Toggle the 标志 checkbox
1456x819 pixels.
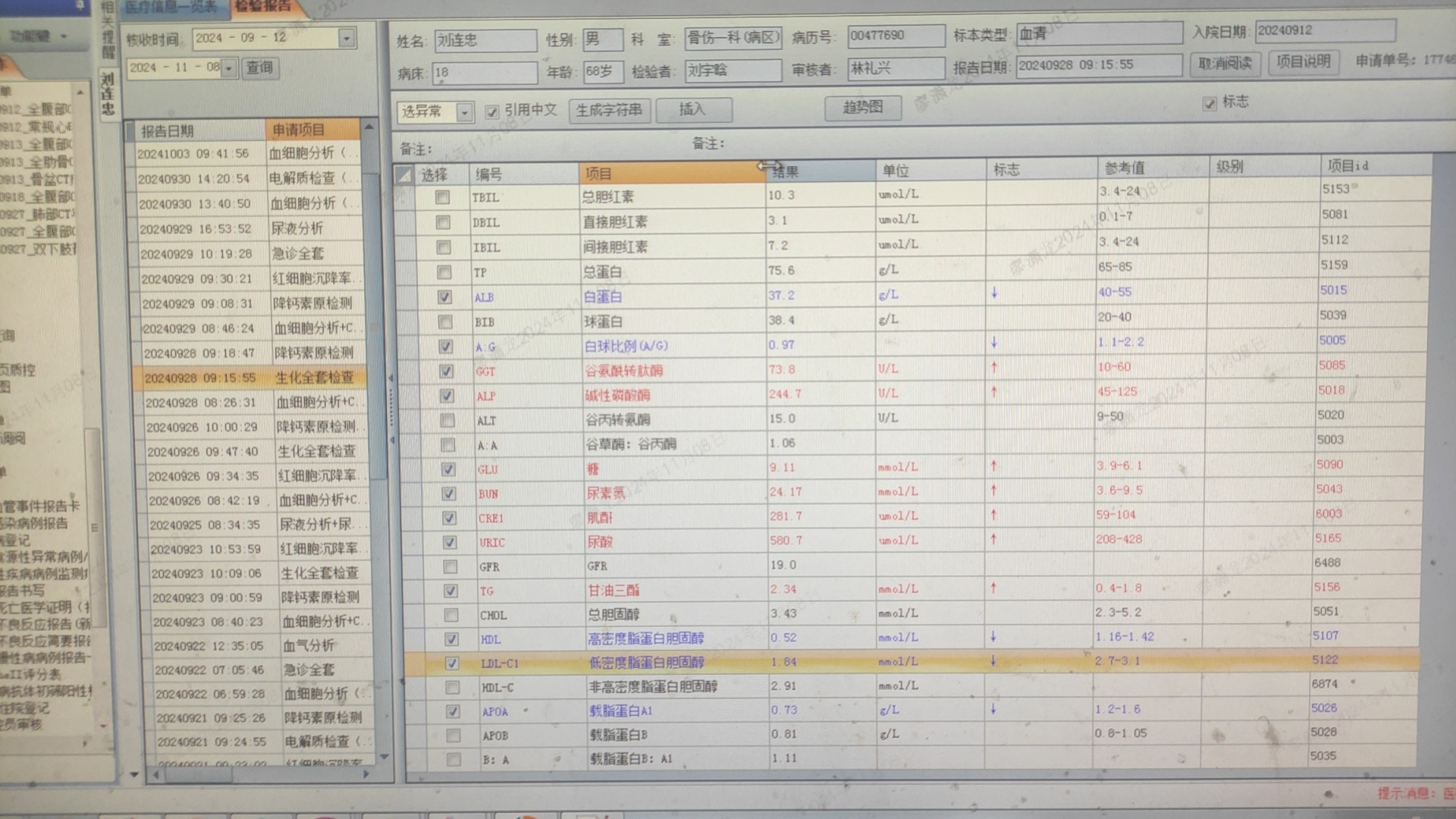1210,104
